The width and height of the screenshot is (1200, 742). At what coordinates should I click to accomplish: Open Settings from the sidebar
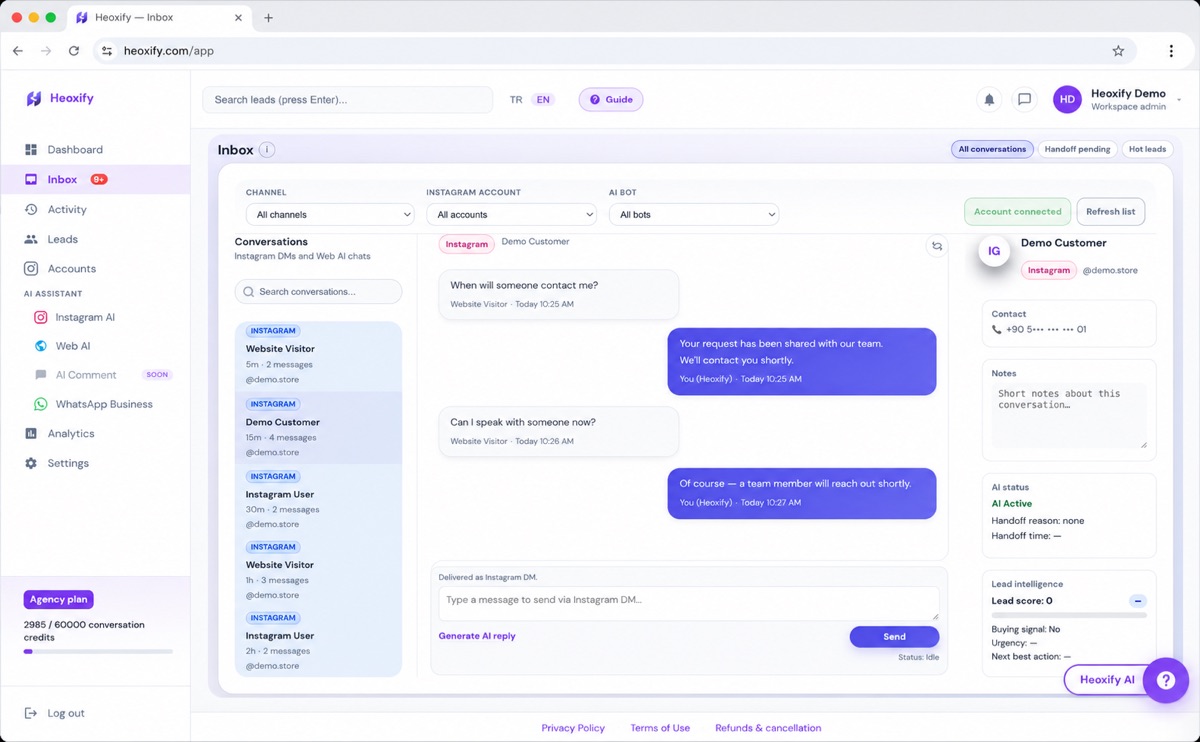pos(68,464)
